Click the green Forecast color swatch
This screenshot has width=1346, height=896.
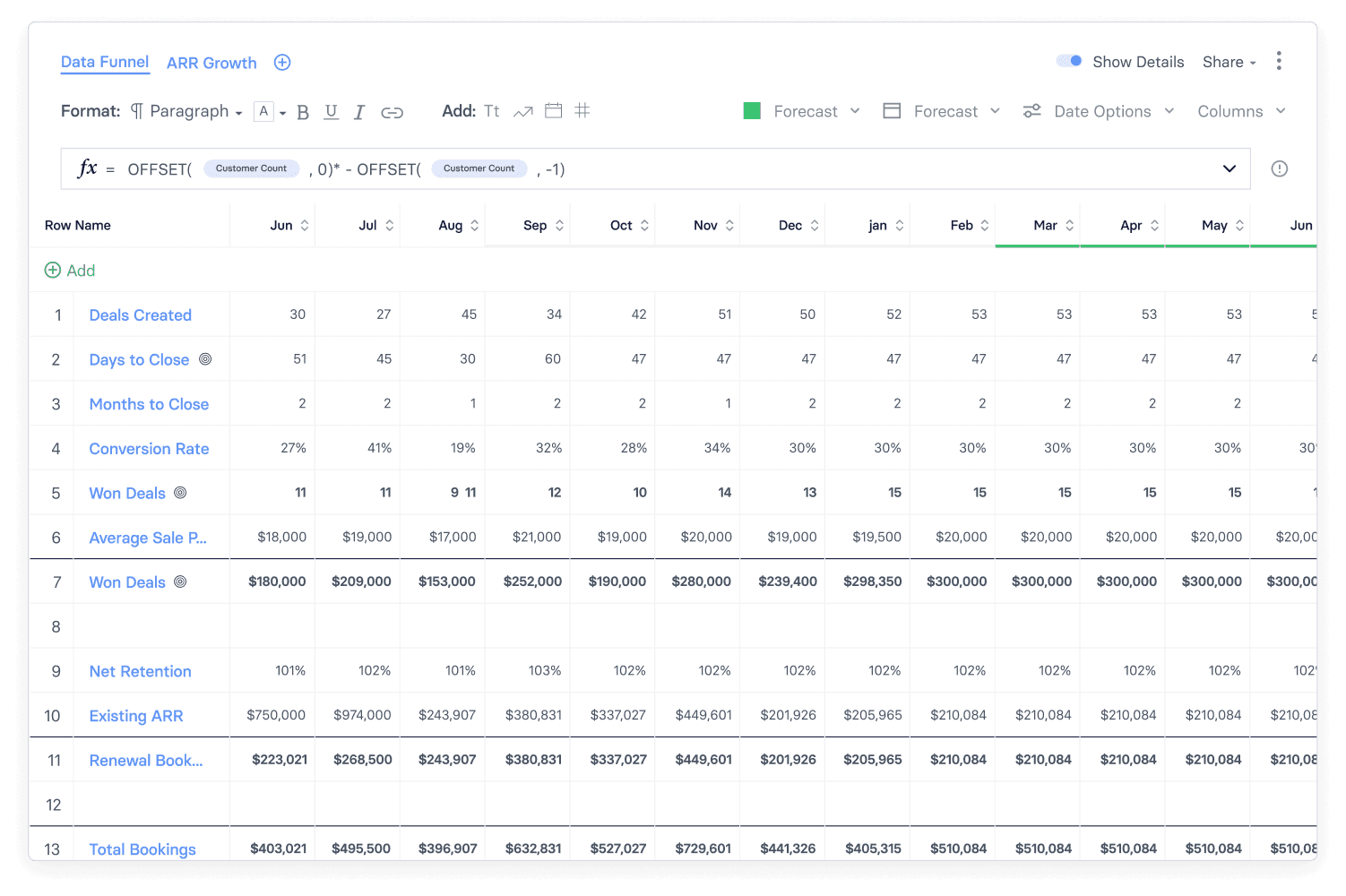tap(752, 110)
